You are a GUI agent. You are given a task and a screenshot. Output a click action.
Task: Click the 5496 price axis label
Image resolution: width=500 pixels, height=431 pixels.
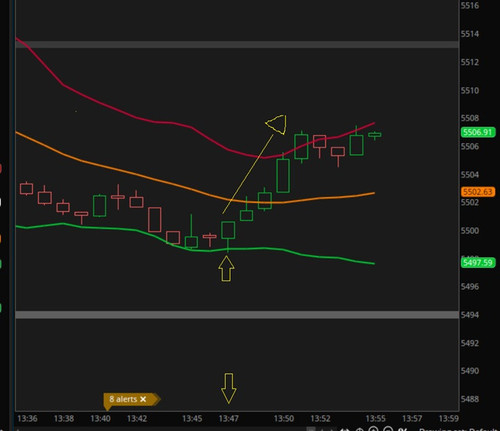[x=470, y=287]
